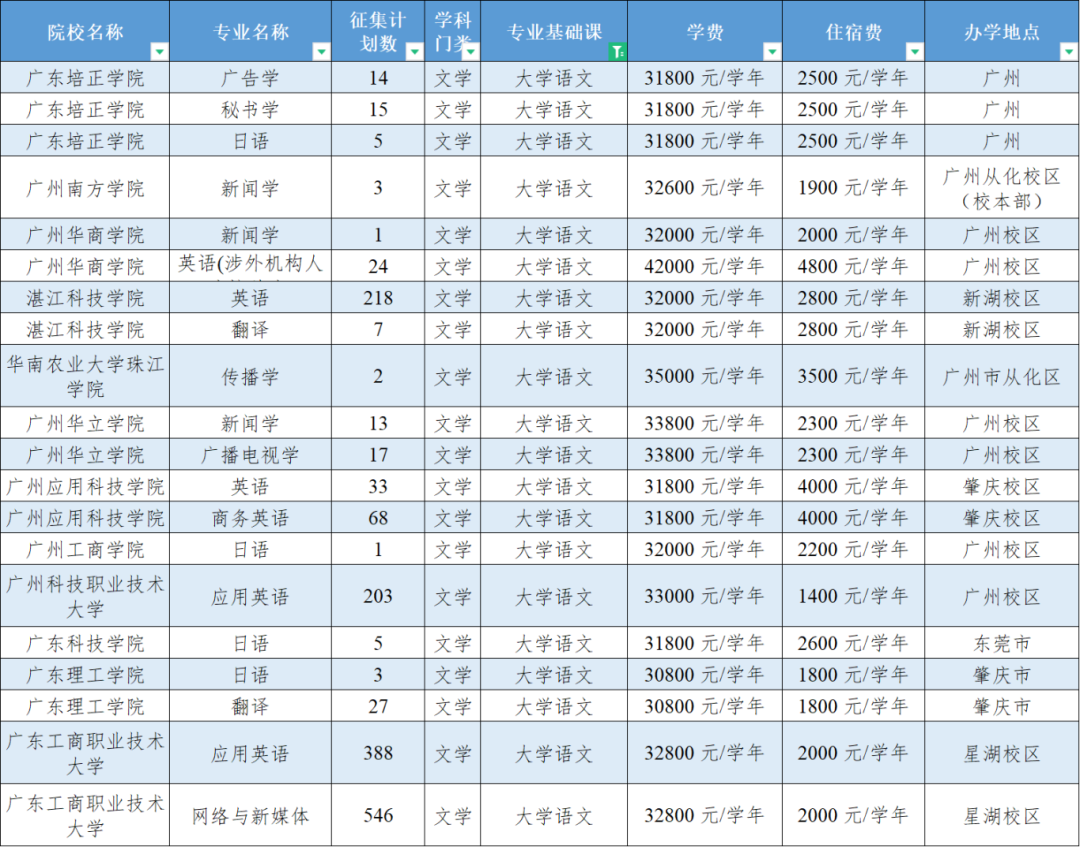Click the 广州南方学院 school cell
The width and height of the screenshot is (1080, 847).
coord(85,188)
